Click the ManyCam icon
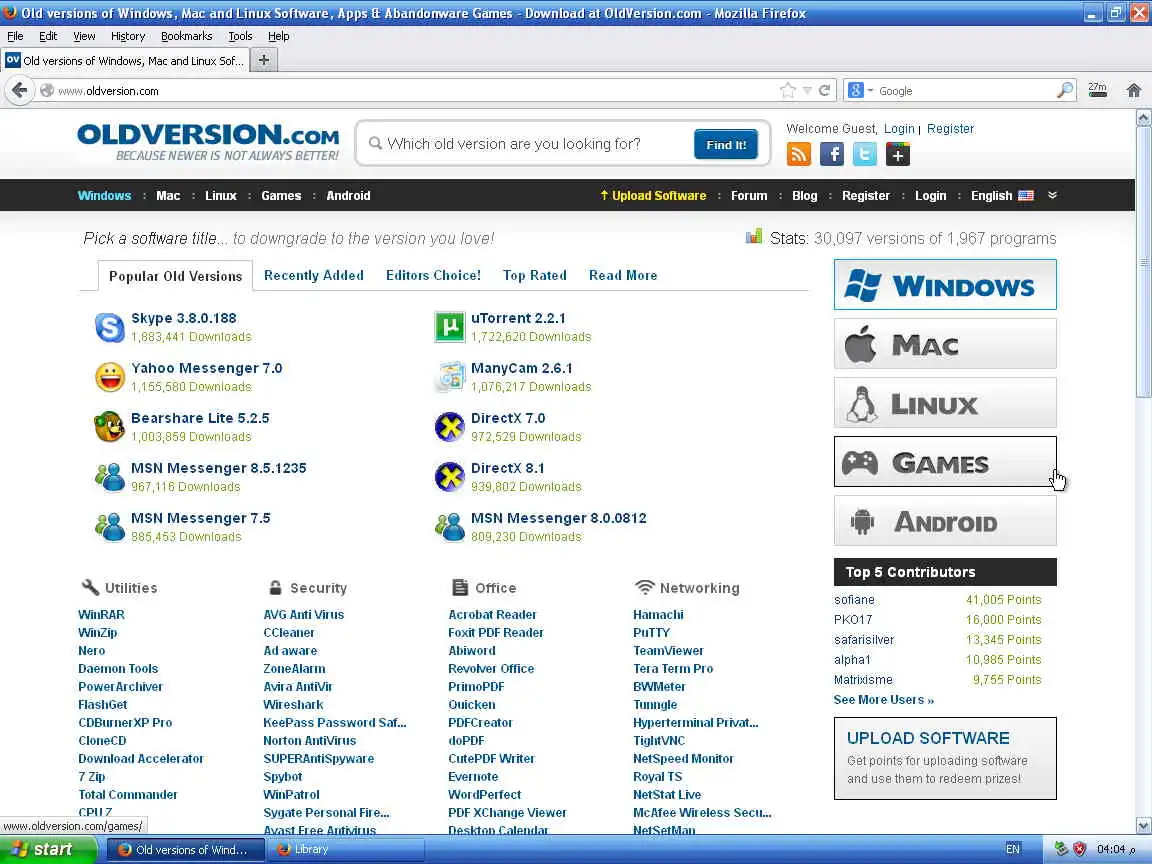 point(450,377)
